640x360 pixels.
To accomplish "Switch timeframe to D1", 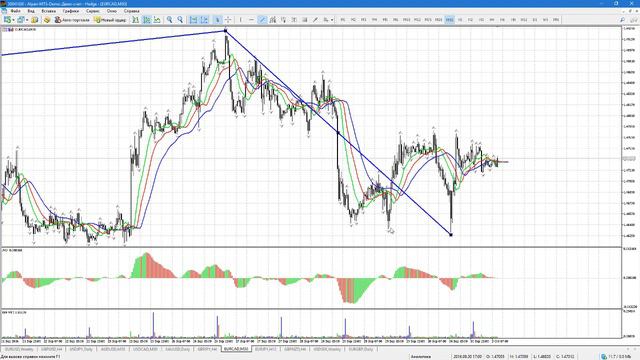I will pos(535,20).
